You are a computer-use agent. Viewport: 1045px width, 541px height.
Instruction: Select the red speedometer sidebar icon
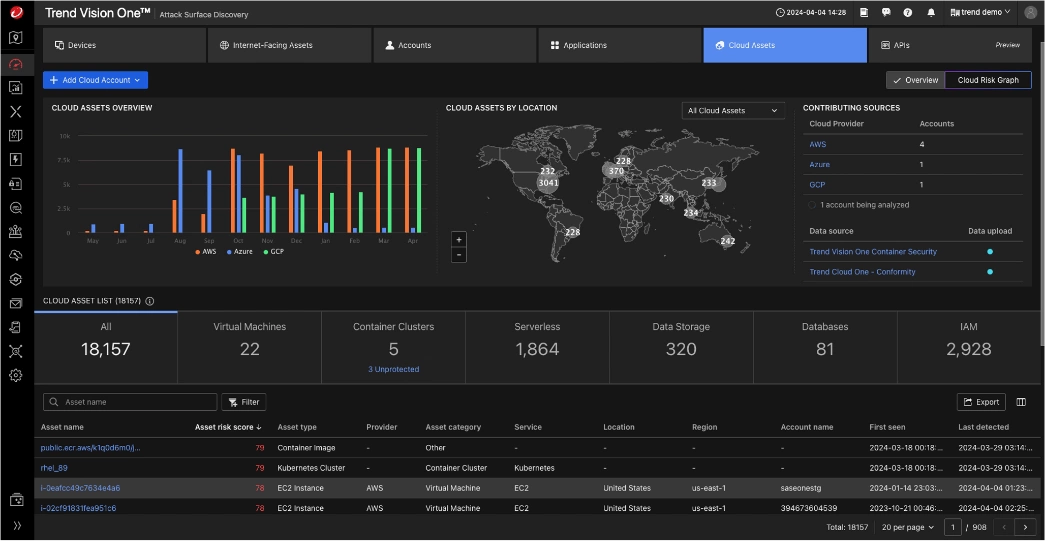click(16, 64)
